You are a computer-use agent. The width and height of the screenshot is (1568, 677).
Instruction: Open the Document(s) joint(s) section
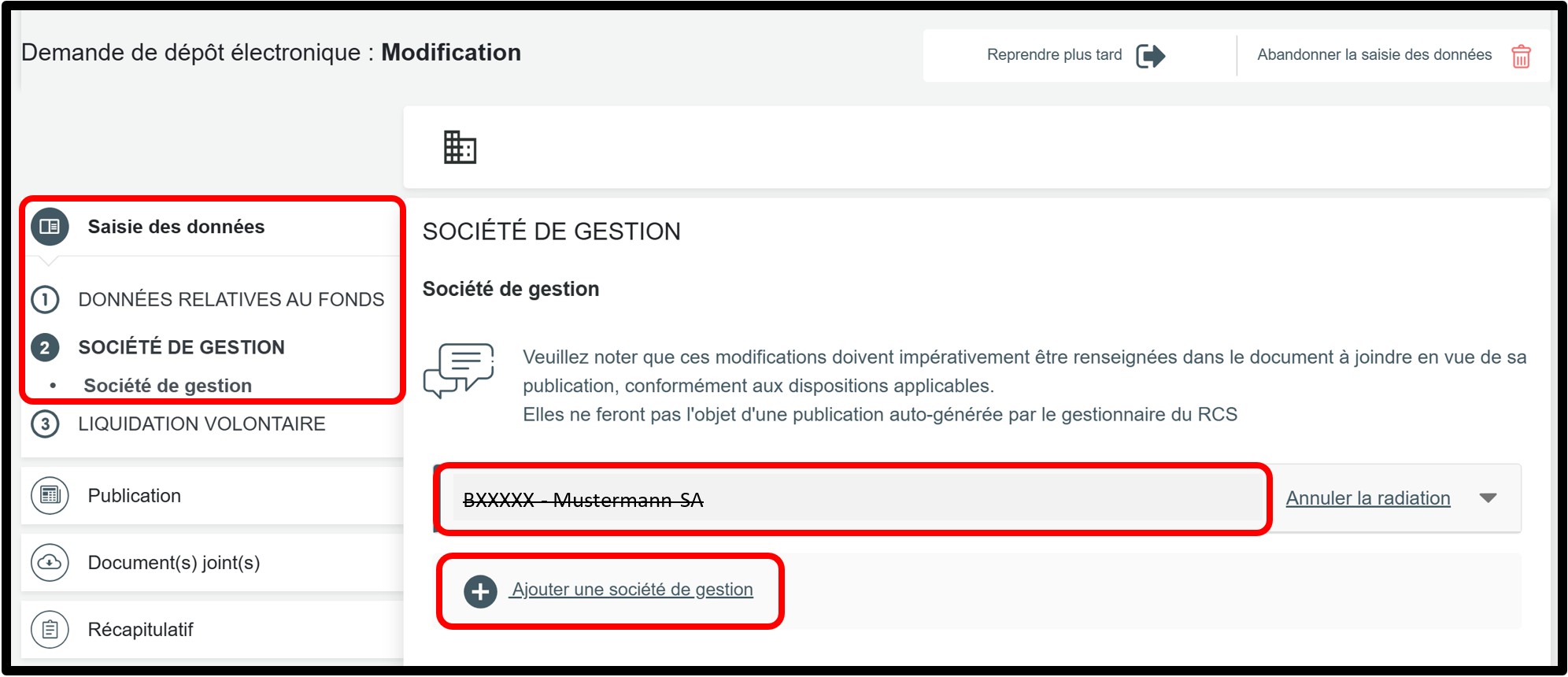(174, 562)
